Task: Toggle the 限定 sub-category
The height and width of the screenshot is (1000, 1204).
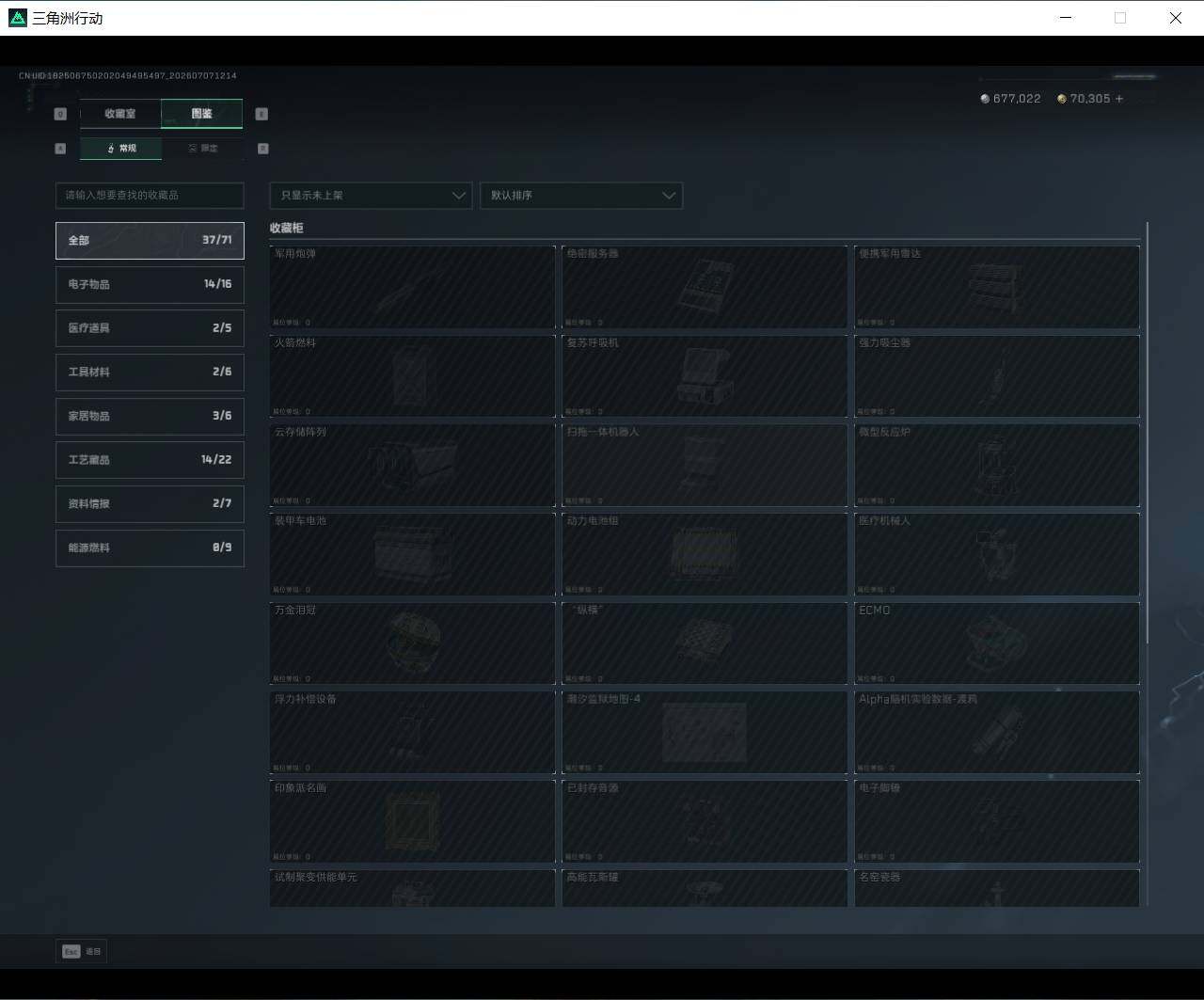Action: click(202, 149)
